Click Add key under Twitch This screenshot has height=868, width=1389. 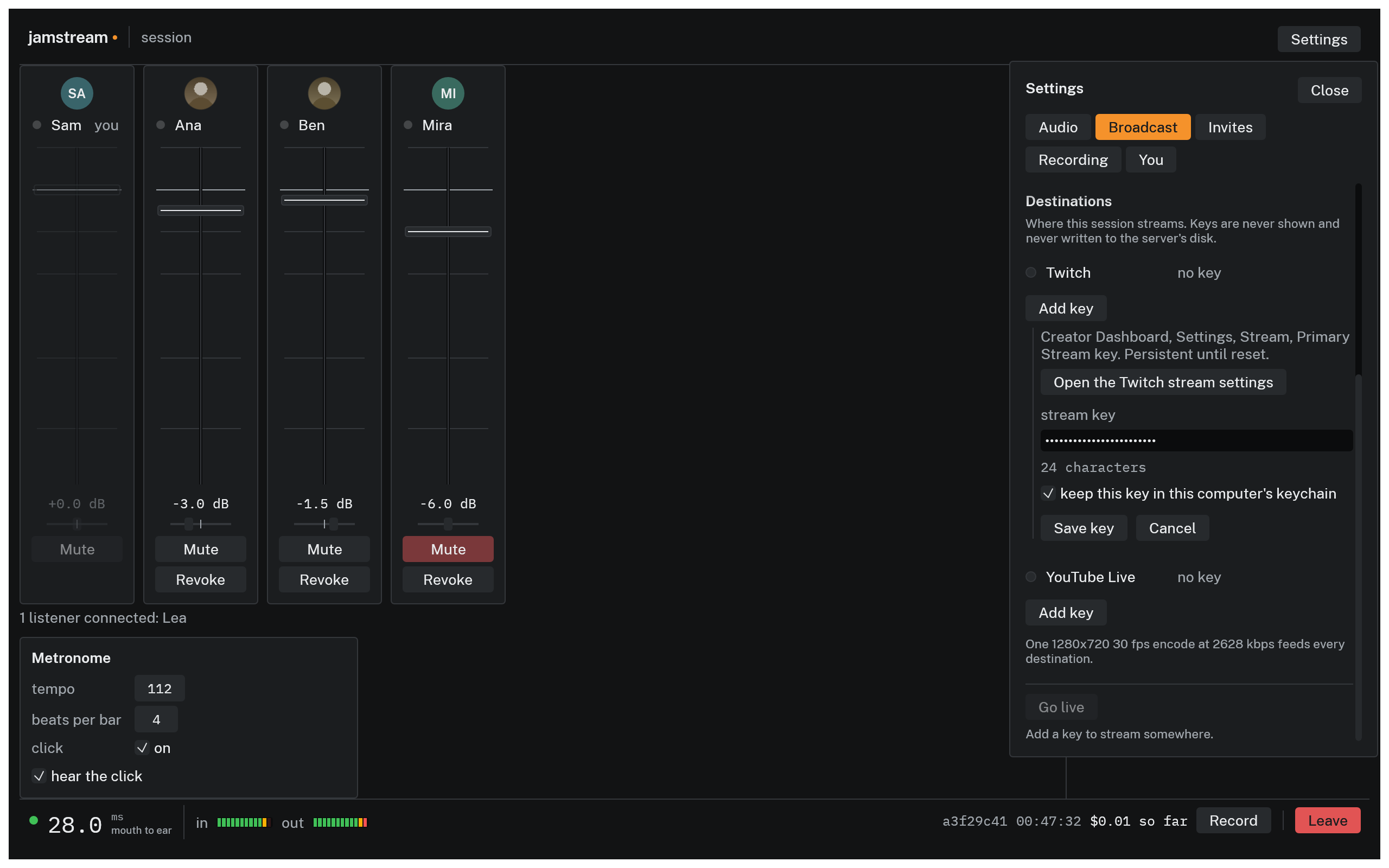[x=1066, y=308]
